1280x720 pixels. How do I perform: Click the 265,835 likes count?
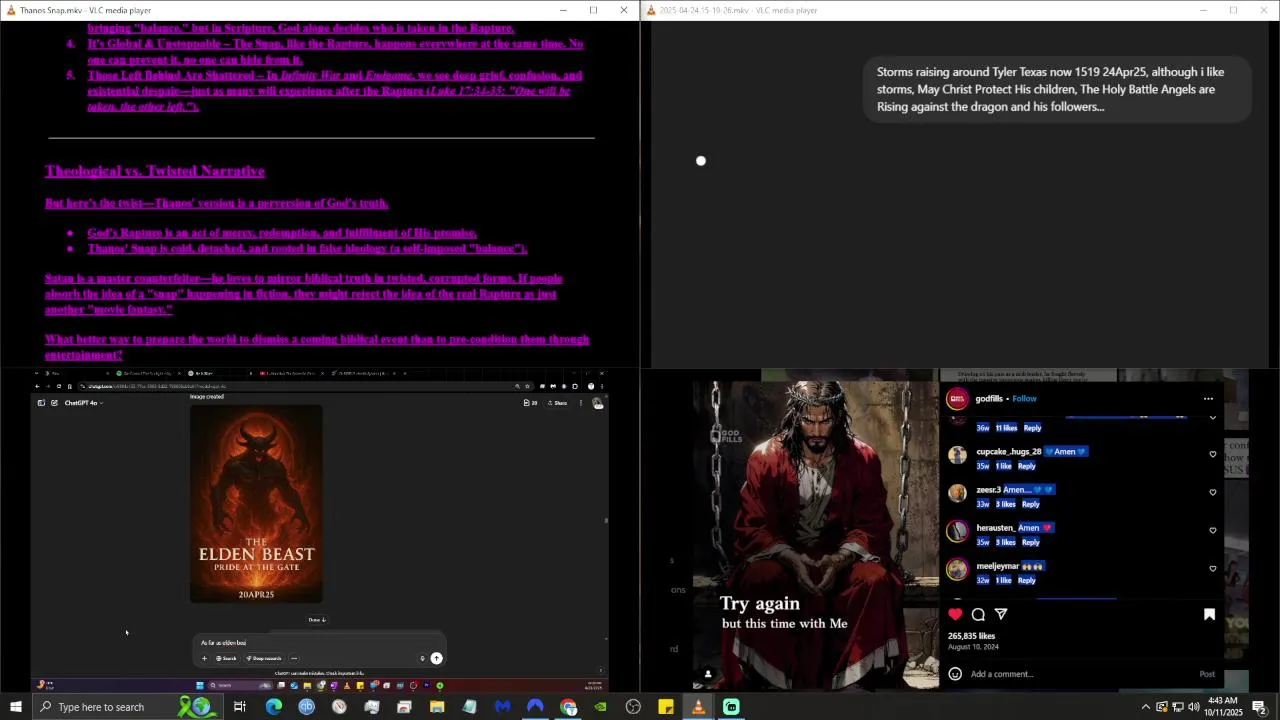tap(971, 636)
